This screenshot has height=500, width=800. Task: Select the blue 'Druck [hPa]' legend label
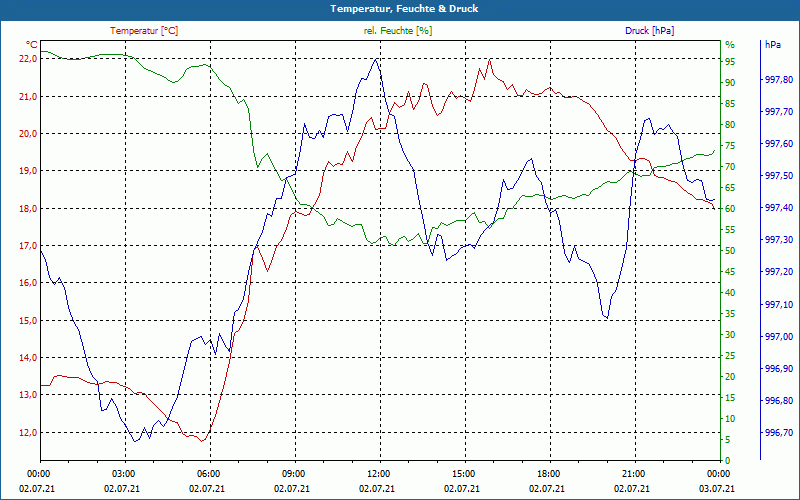pyautogui.click(x=649, y=31)
